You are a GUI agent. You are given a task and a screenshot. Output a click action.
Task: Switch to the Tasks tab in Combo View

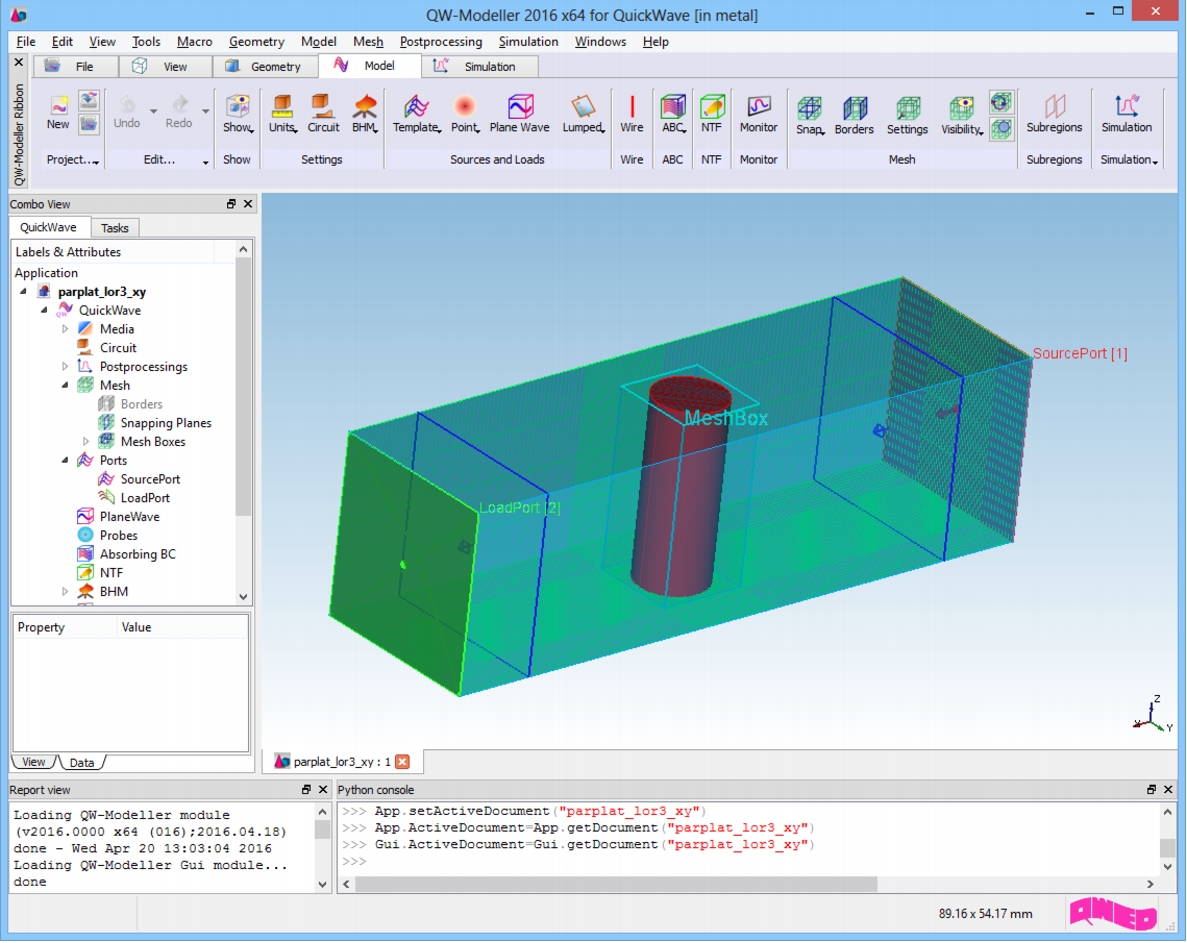(x=115, y=228)
